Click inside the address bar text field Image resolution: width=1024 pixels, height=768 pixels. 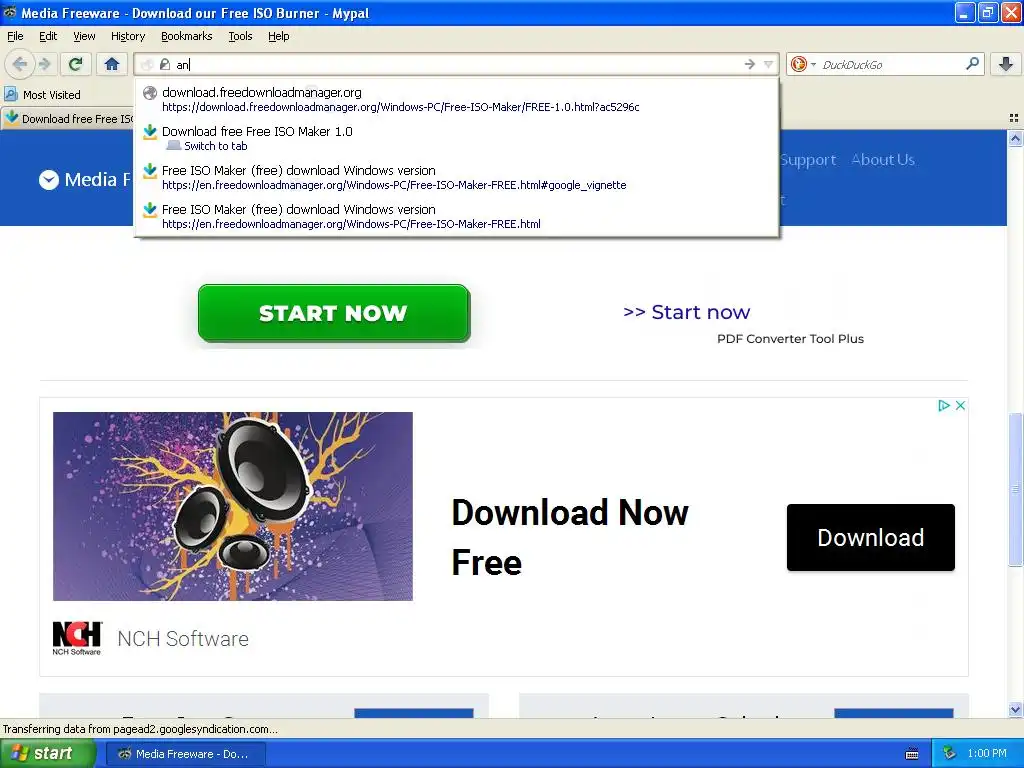pos(457,64)
